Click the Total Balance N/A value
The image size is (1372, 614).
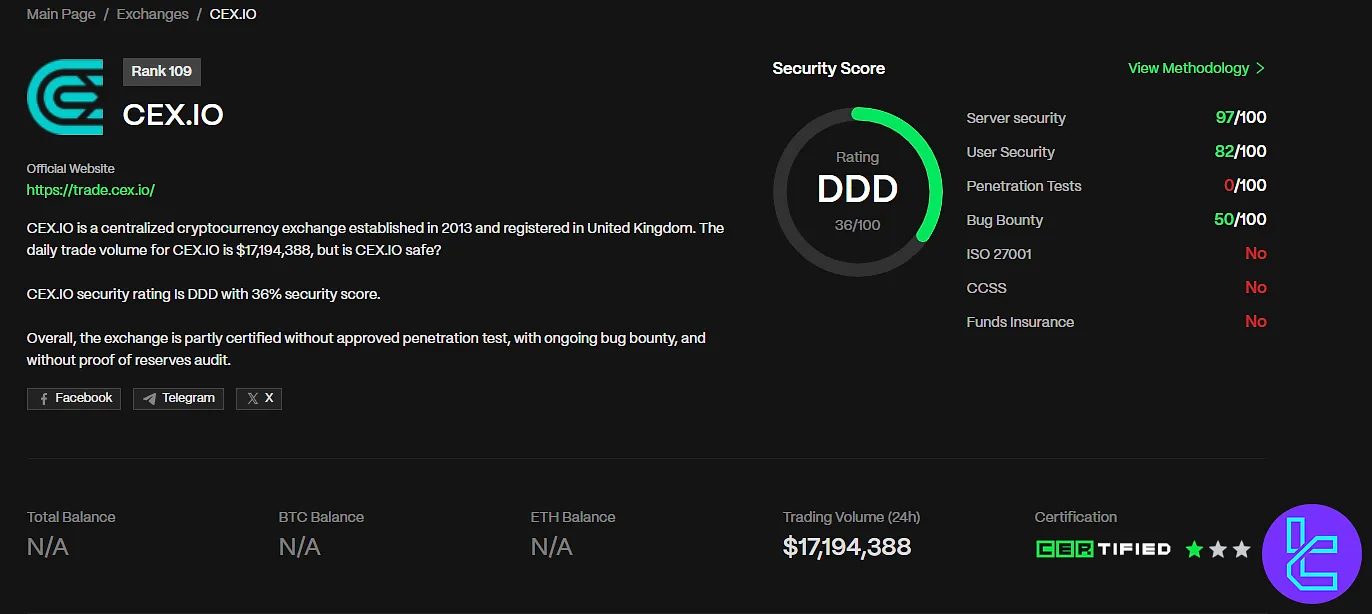pyautogui.click(x=48, y=547)
